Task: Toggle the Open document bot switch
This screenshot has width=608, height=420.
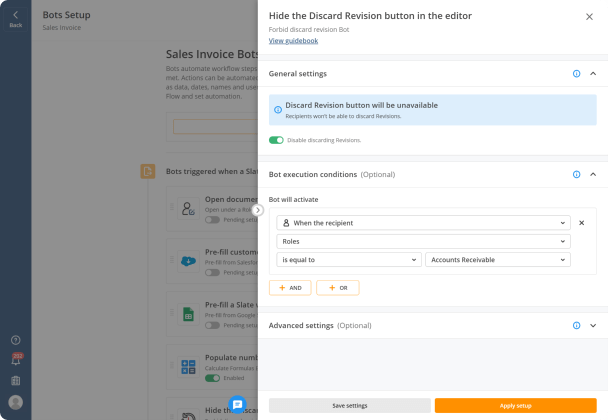Action: pos(212,220)
